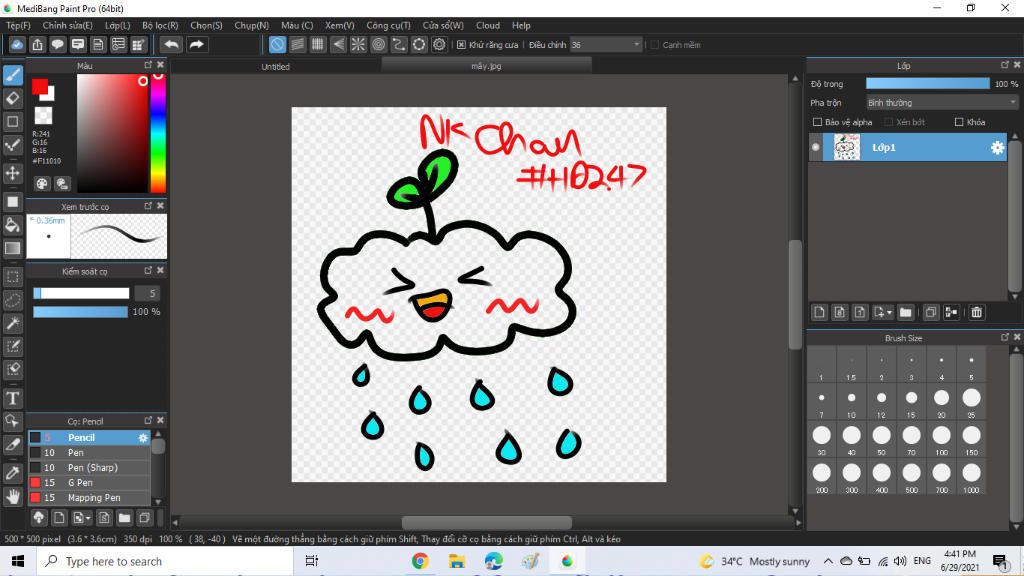Select the Gradient tool
Image resolution: width=1024 pixels, height=576 pixels.
12,248
